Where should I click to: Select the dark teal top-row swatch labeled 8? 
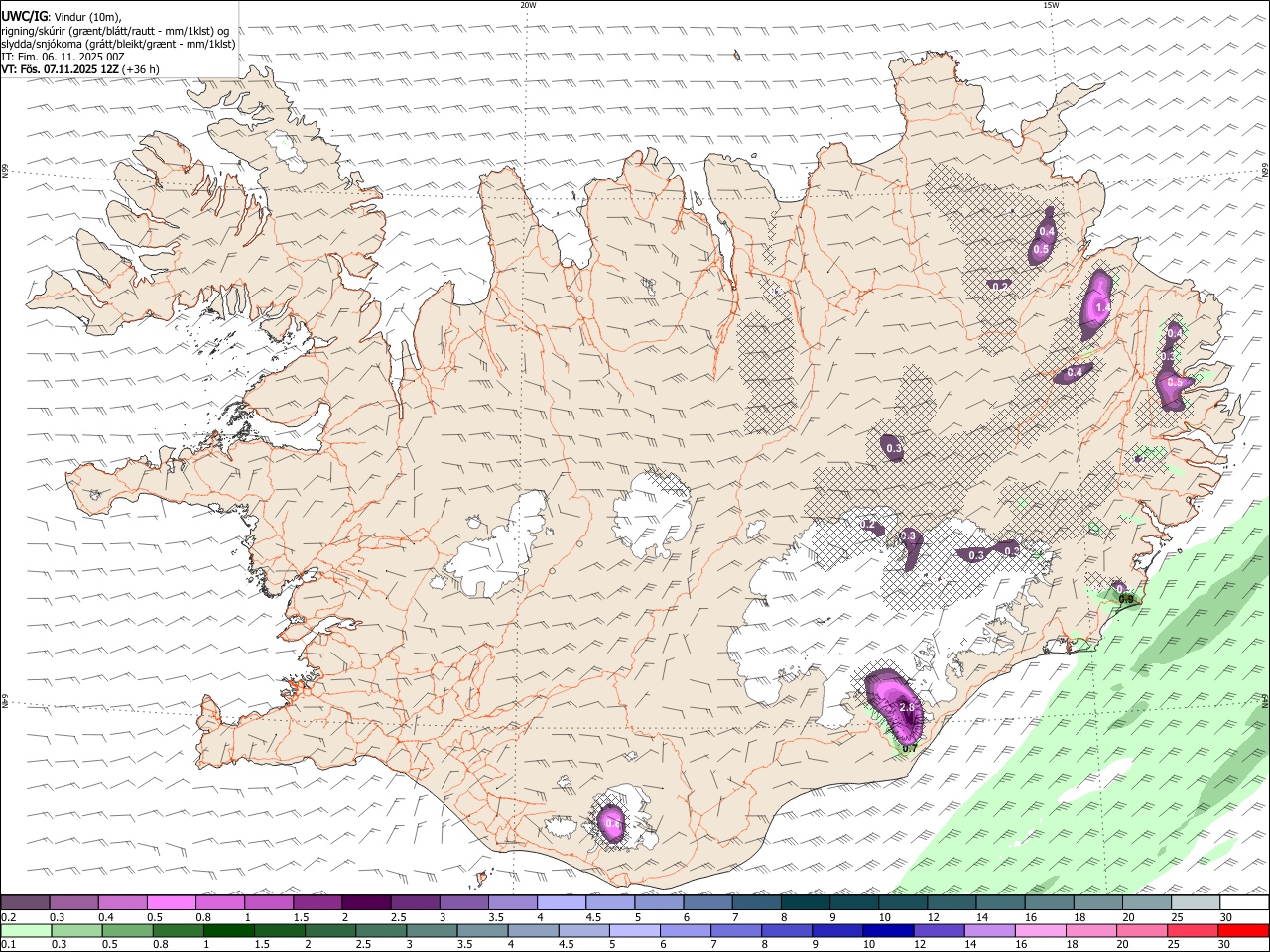click(805, 902)
